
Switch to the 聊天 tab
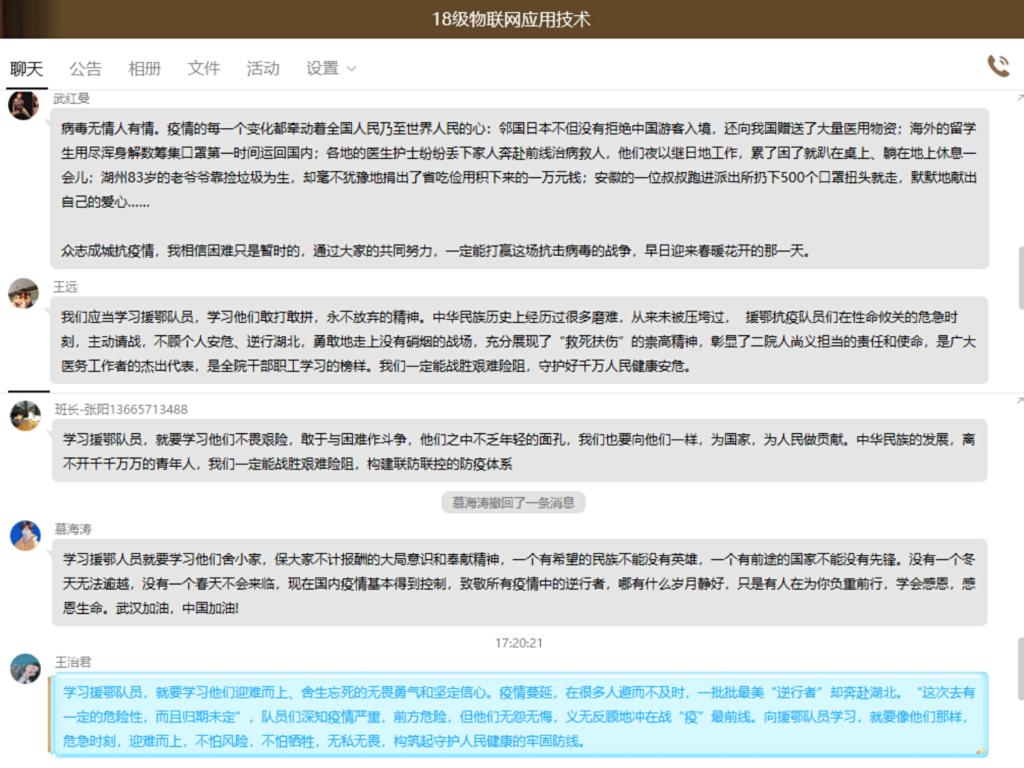click(x=26, y=68)
